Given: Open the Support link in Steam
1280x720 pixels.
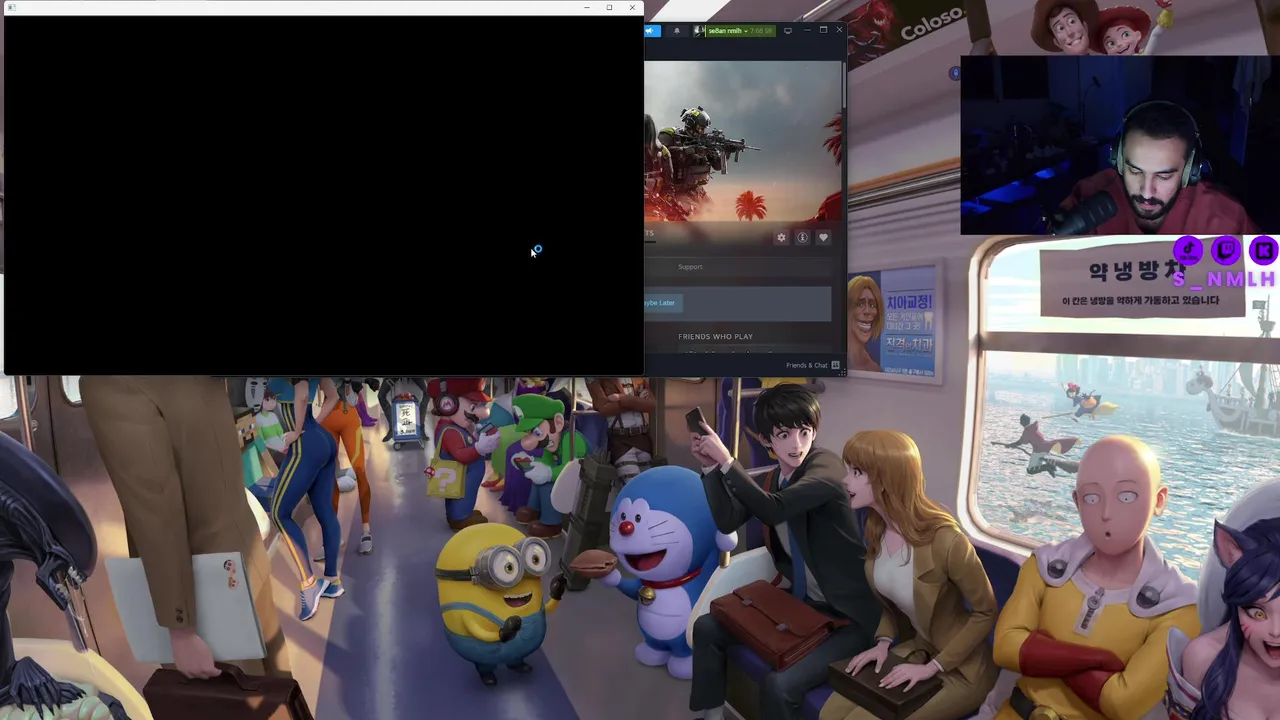Looking at the screenshot, I should pos(690,267).
